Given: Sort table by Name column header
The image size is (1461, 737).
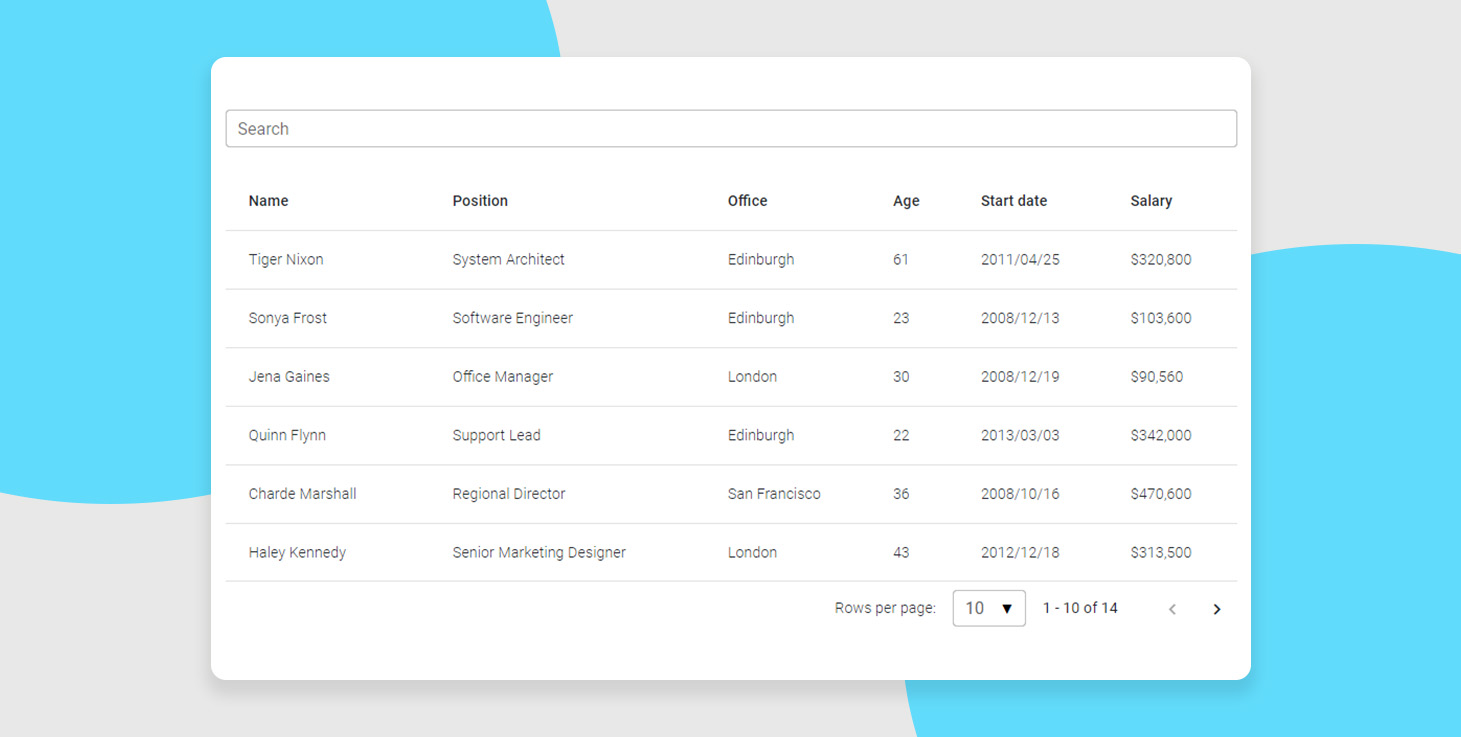Looking at the screenshot, I should [x=268, y=201].
